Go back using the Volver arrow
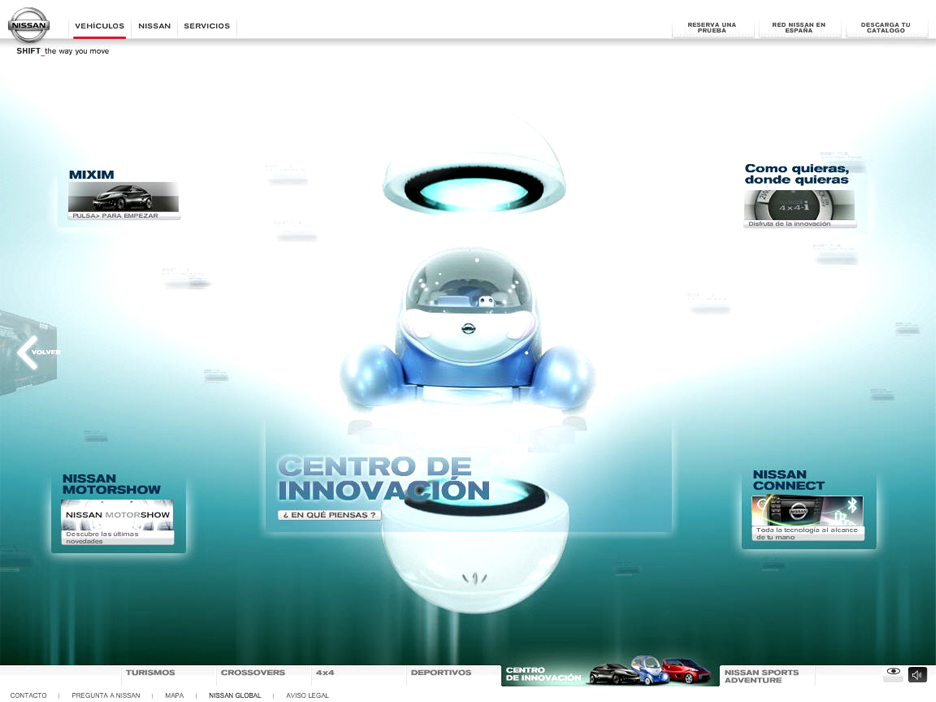Viewport: 936px width, 702px height. (x=29, y=352)
